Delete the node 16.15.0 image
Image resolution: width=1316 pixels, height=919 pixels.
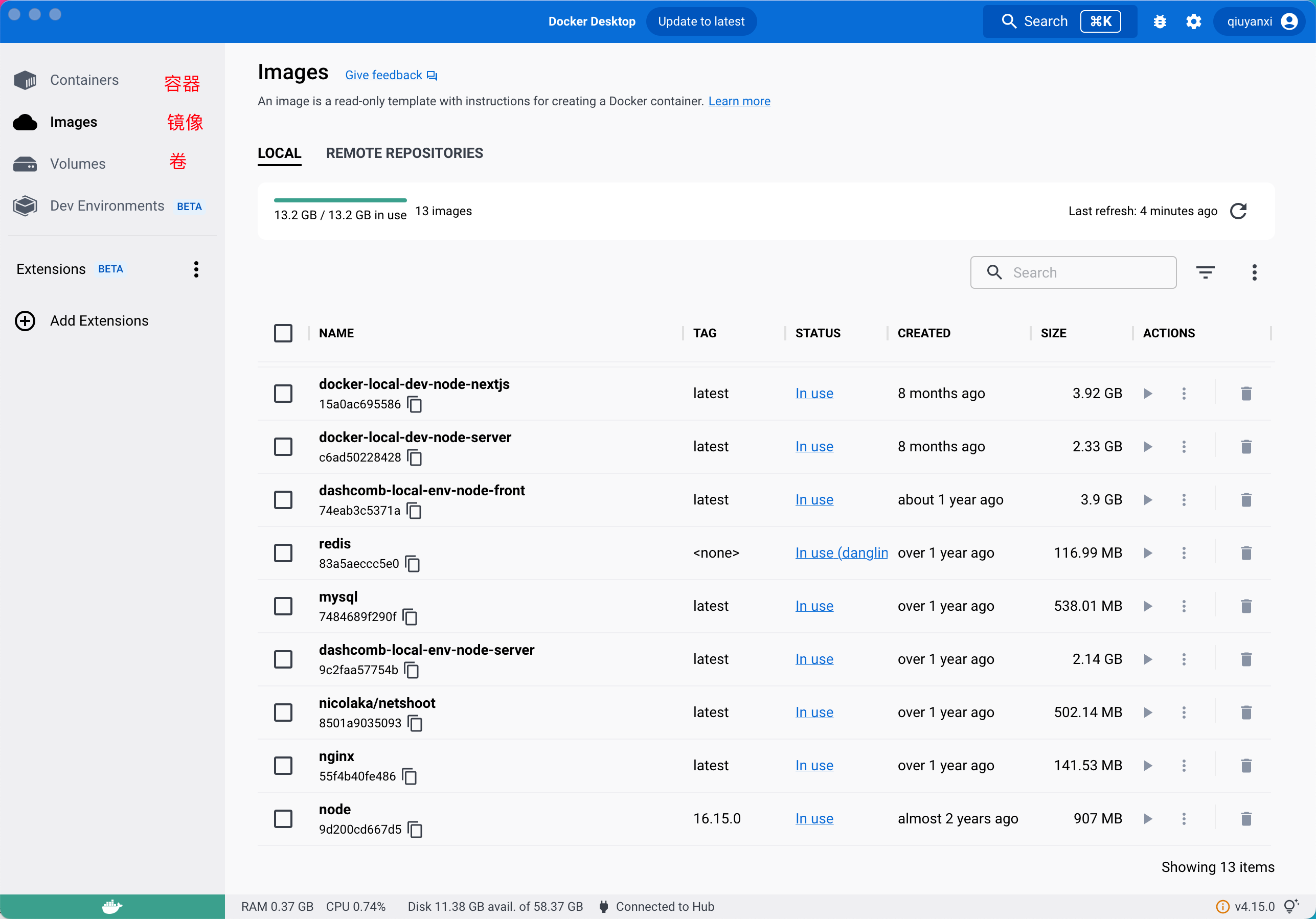(x=1246, y=819)
